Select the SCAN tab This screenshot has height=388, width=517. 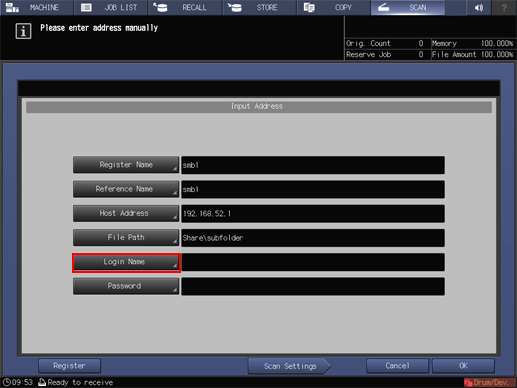pos(408,7)
